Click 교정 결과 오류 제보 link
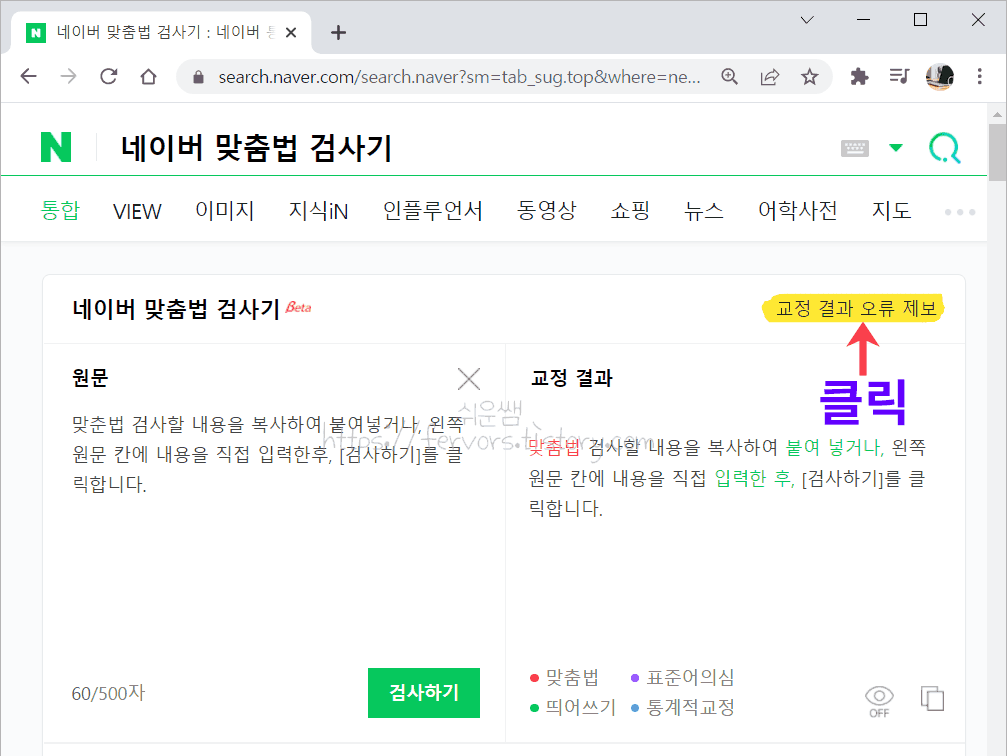This screenshot has height=756, width=1007. pos(856,308)
